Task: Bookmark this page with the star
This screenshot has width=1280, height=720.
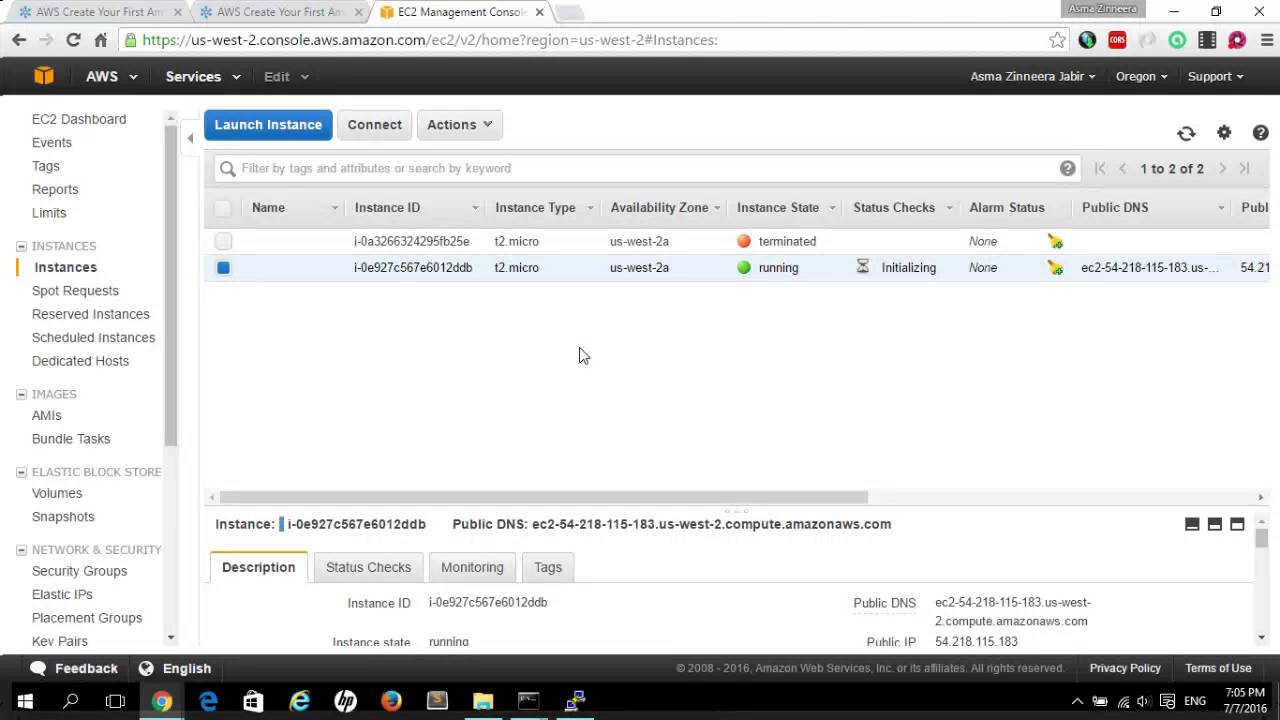Action: [x=1057, y=40]
